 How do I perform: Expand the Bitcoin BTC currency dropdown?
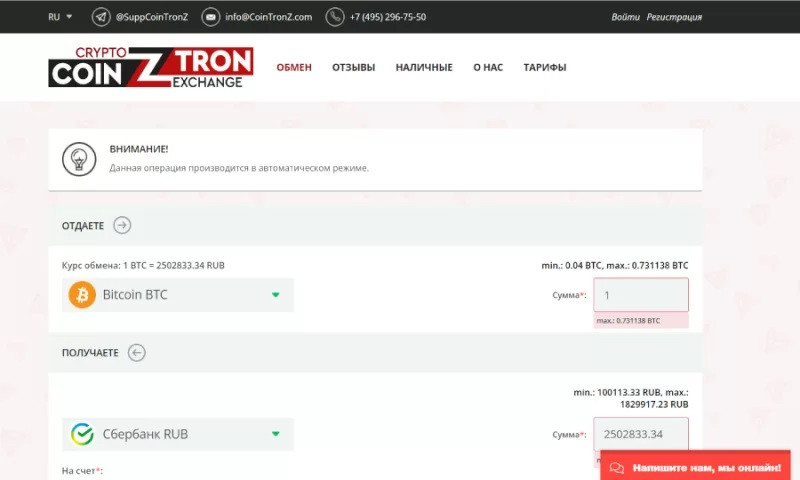pos(275,295)
